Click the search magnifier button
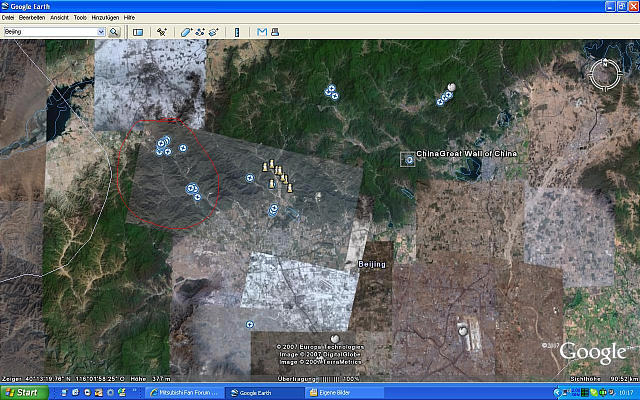The image size is (640, 400). pyautogui.click(x=114, y=32)
